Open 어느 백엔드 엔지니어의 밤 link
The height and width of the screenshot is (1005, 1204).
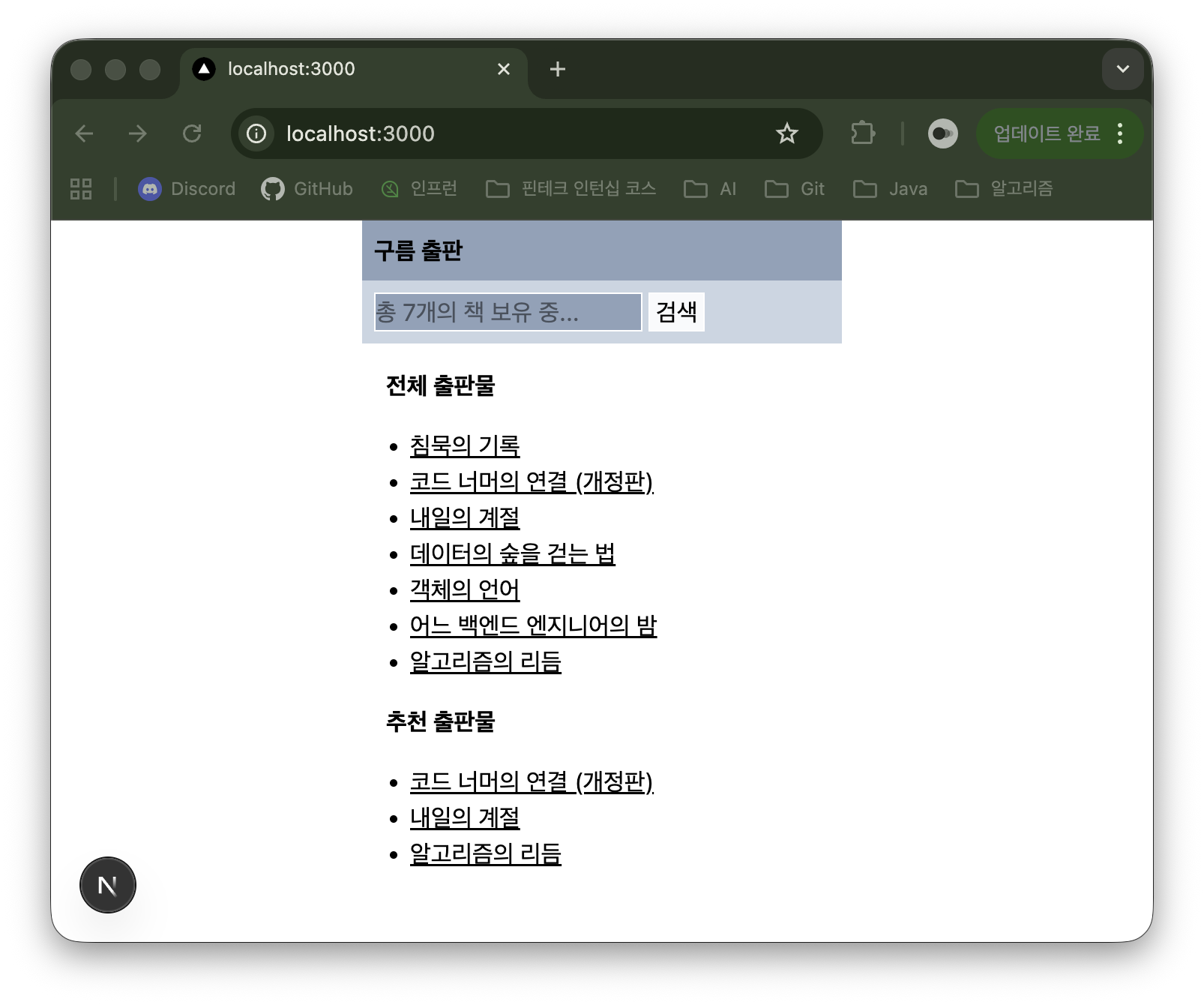click(x=533, y=625)
